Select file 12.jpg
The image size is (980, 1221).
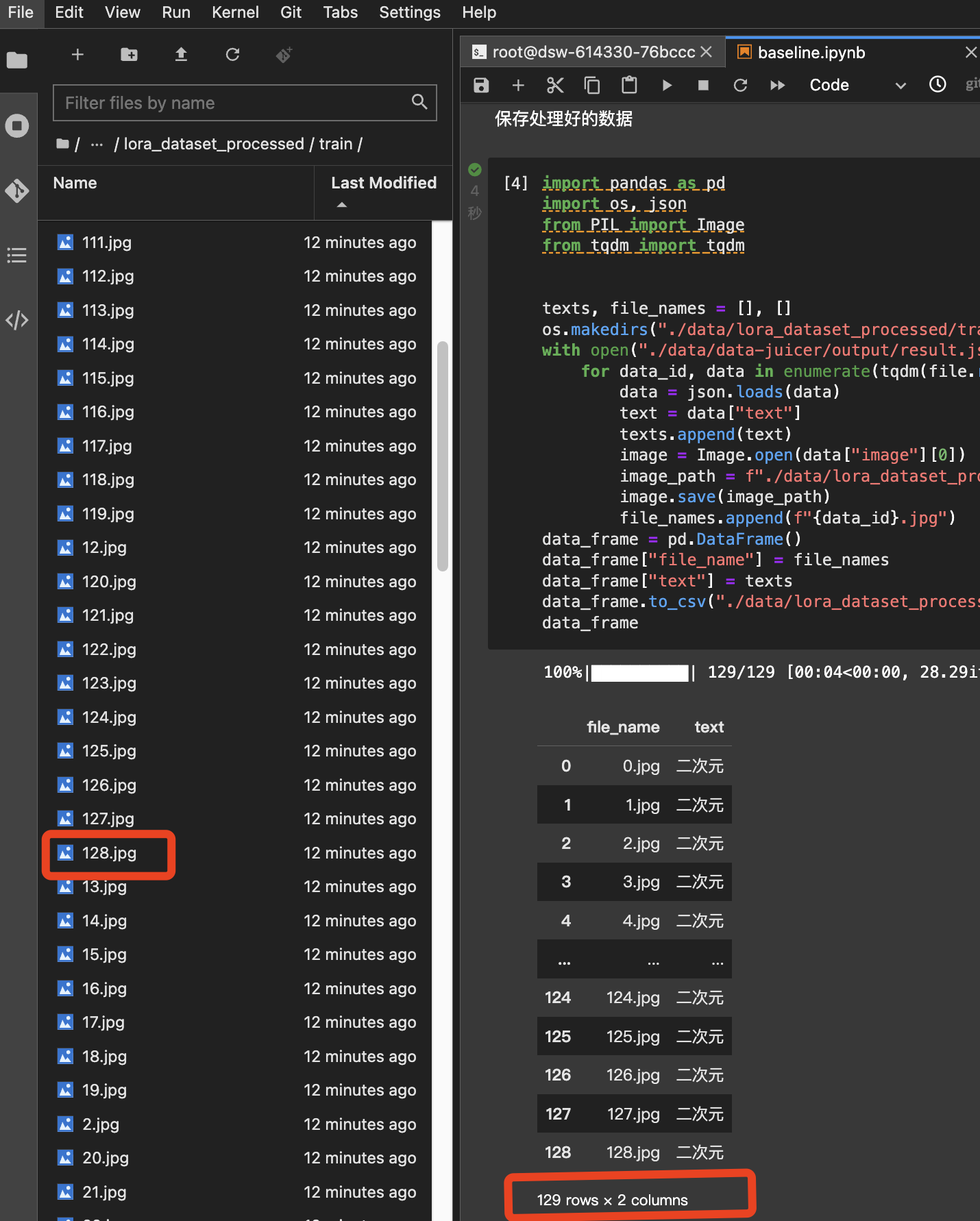pyautogui.click(x=235, y=547)
